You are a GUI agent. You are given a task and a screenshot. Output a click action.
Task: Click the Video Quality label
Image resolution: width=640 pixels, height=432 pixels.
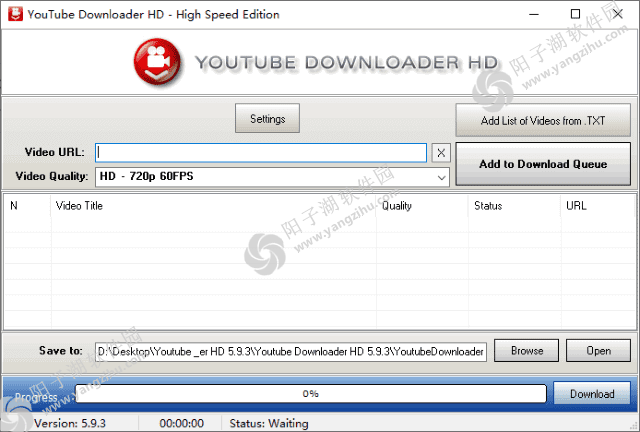tap(52, 176)
